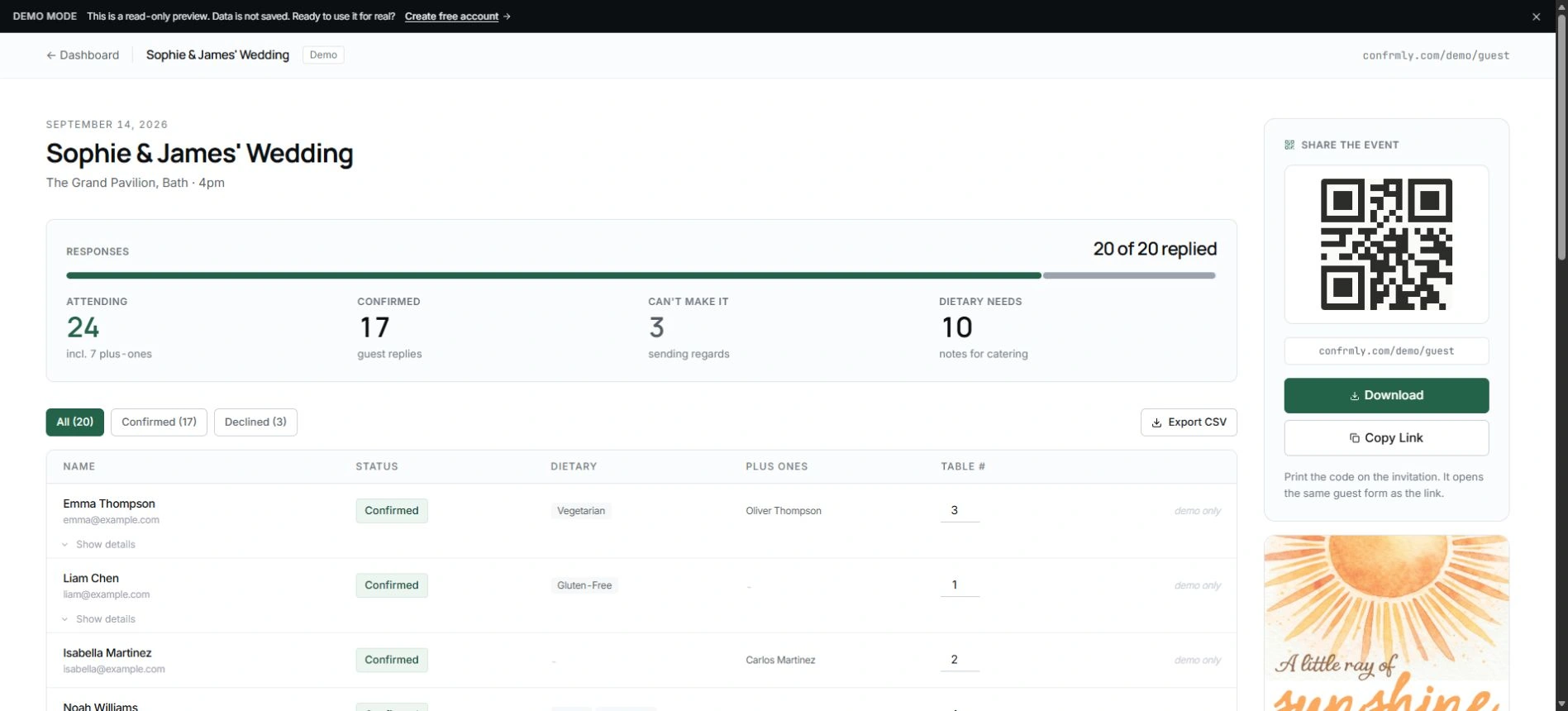Expand Show details for Liam Chen
Screen dimensions: 1568x711
coord(98,619)
